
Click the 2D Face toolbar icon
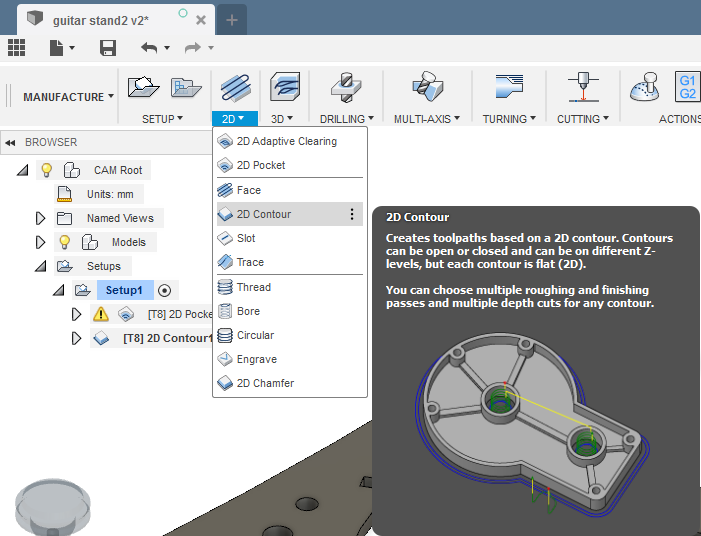tap(236, 87)
